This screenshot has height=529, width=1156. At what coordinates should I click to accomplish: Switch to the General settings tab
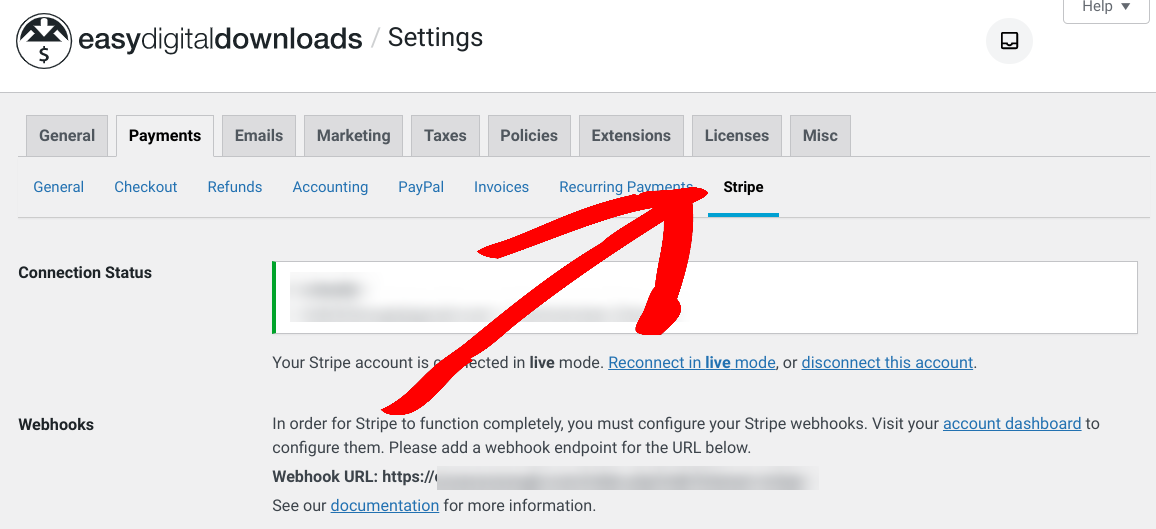pos(67,136)
